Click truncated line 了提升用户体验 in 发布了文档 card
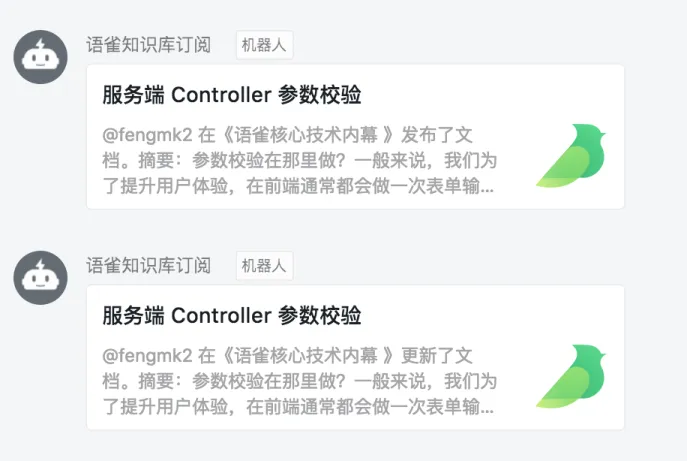687x461 pixels. pos(298,186)
